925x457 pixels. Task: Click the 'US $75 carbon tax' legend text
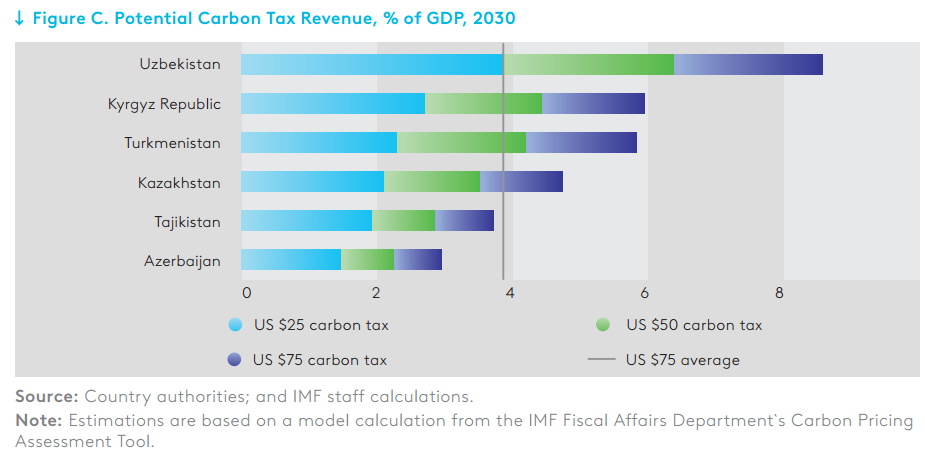[x=320, y=360]
